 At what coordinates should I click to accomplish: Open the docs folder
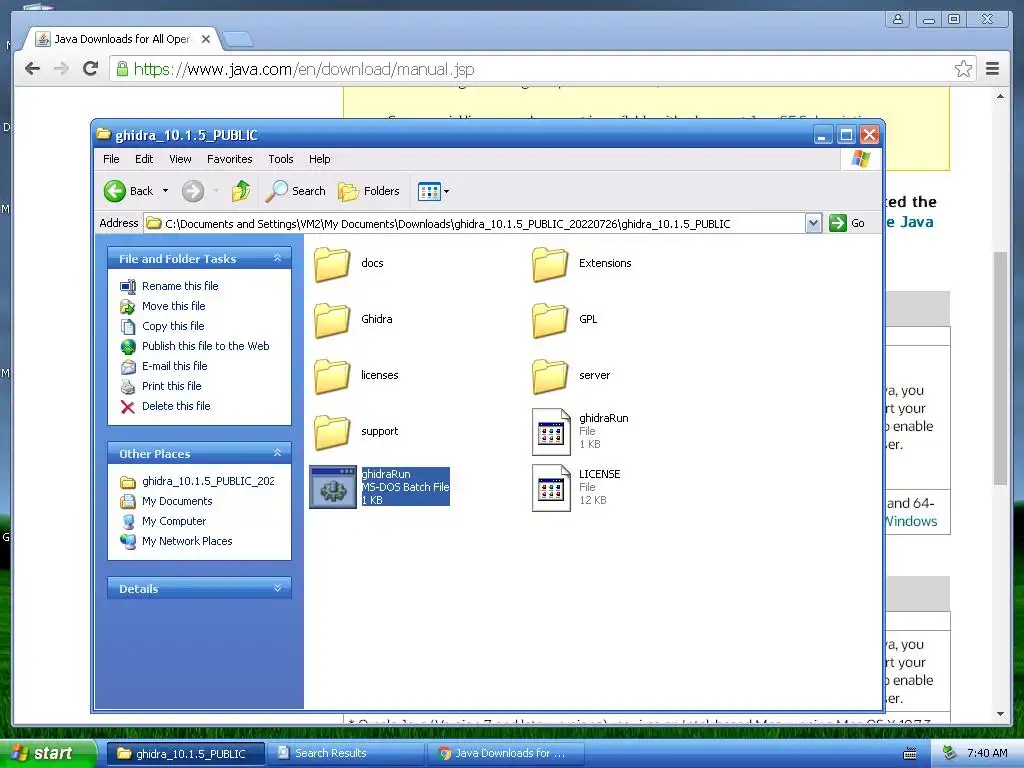(332, 263)
